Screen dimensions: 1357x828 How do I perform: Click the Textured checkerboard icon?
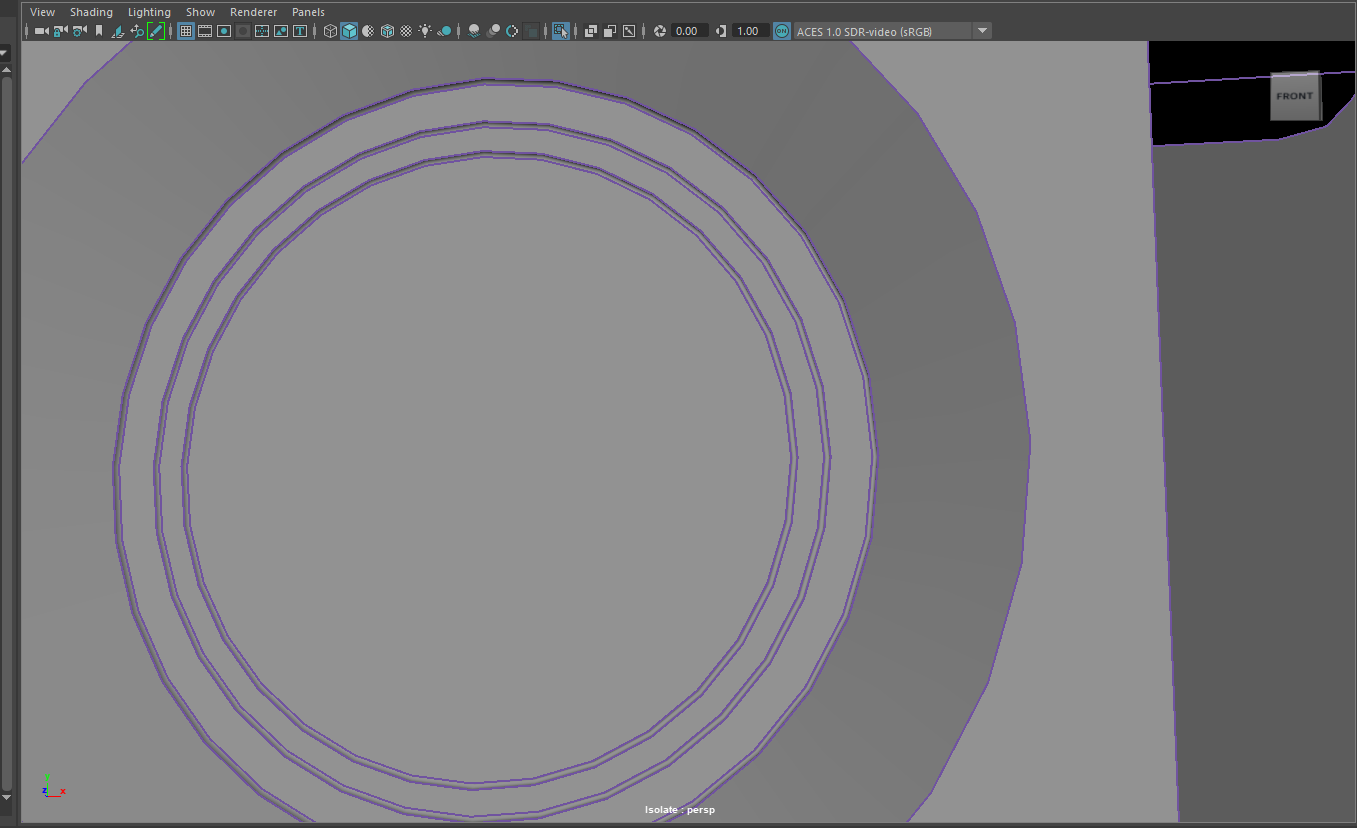tap(405, 31)
